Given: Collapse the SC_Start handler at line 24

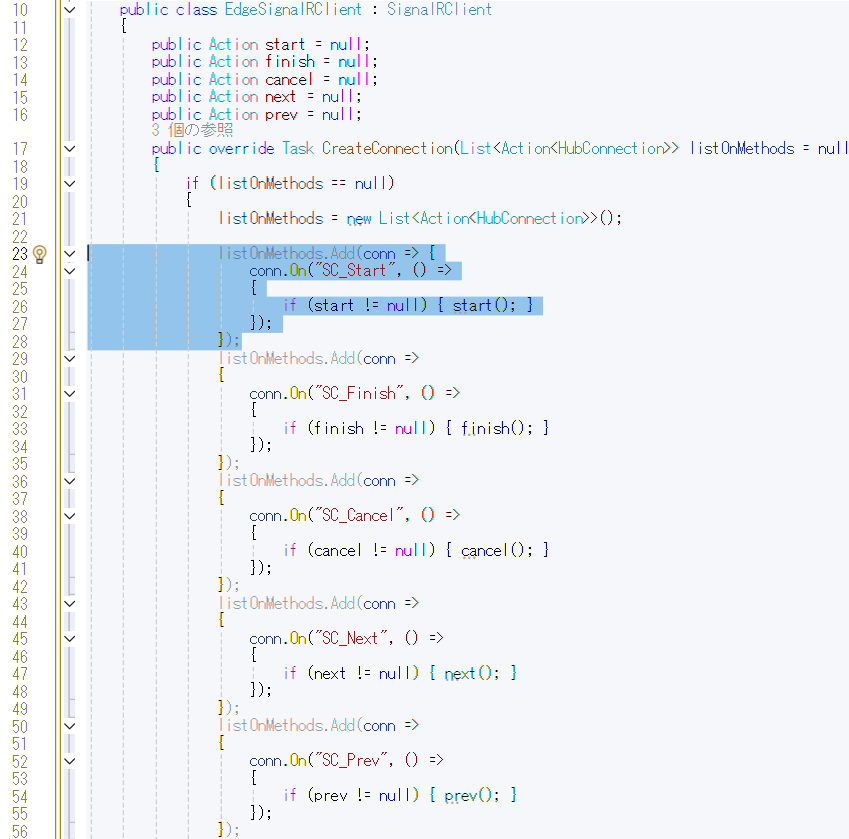Looking at the screenshot, I should (x=70, y=271).
